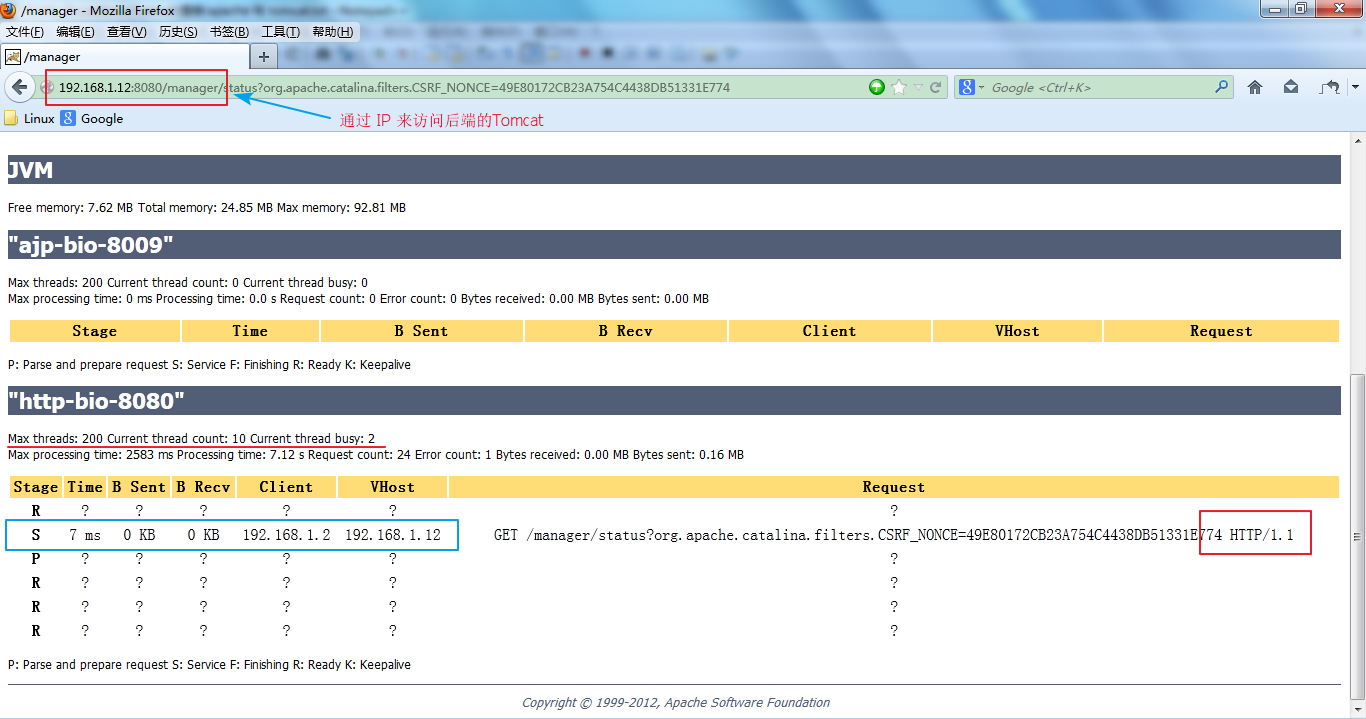Click Stage header in ajp-bio-8009 table

click(95, 331)
